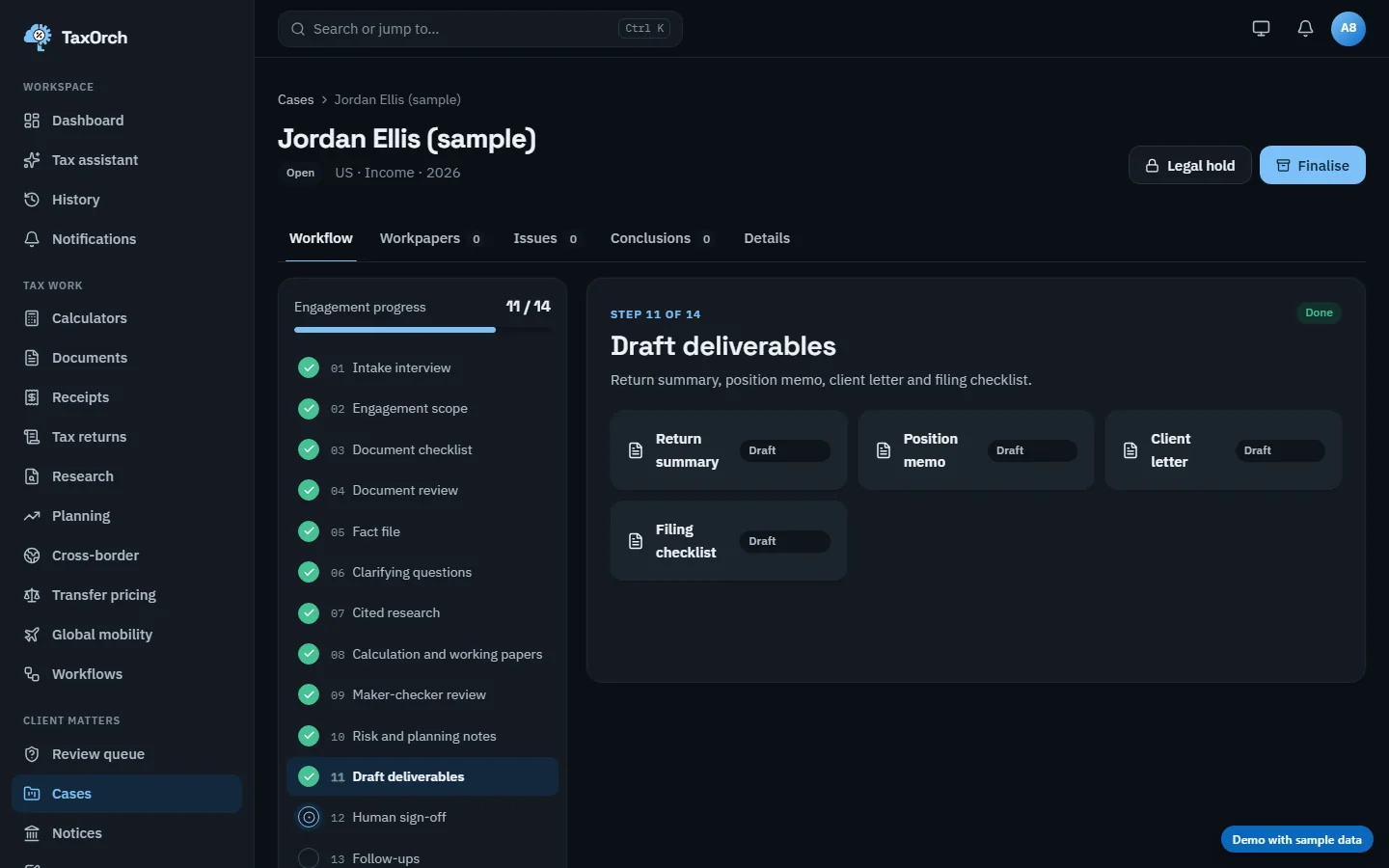Click the Human sign-off status circle
This screenshot has height=868, width=1389.
coord(309,818)
